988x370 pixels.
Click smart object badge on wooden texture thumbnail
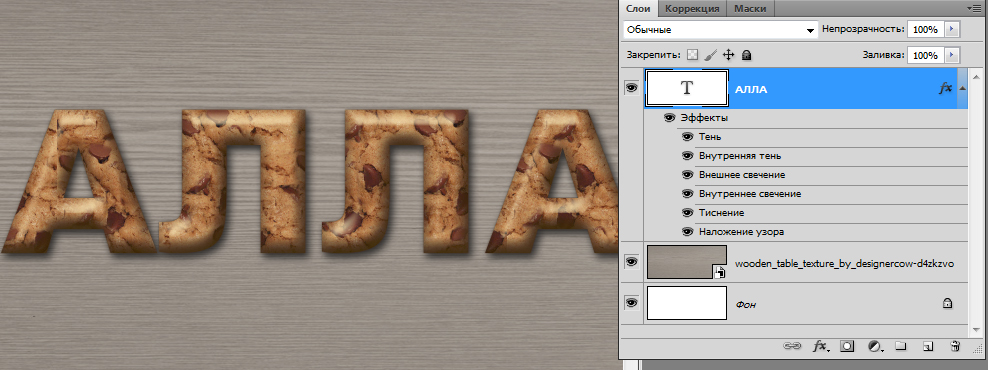pos(720,272)
